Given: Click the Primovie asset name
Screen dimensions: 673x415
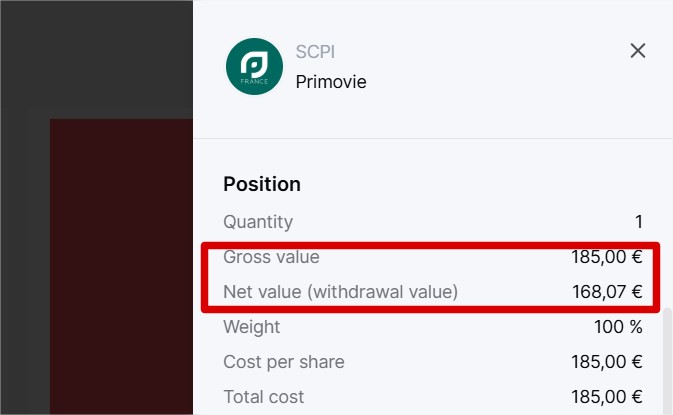Looking at the screenshot, I should (331, 82).
